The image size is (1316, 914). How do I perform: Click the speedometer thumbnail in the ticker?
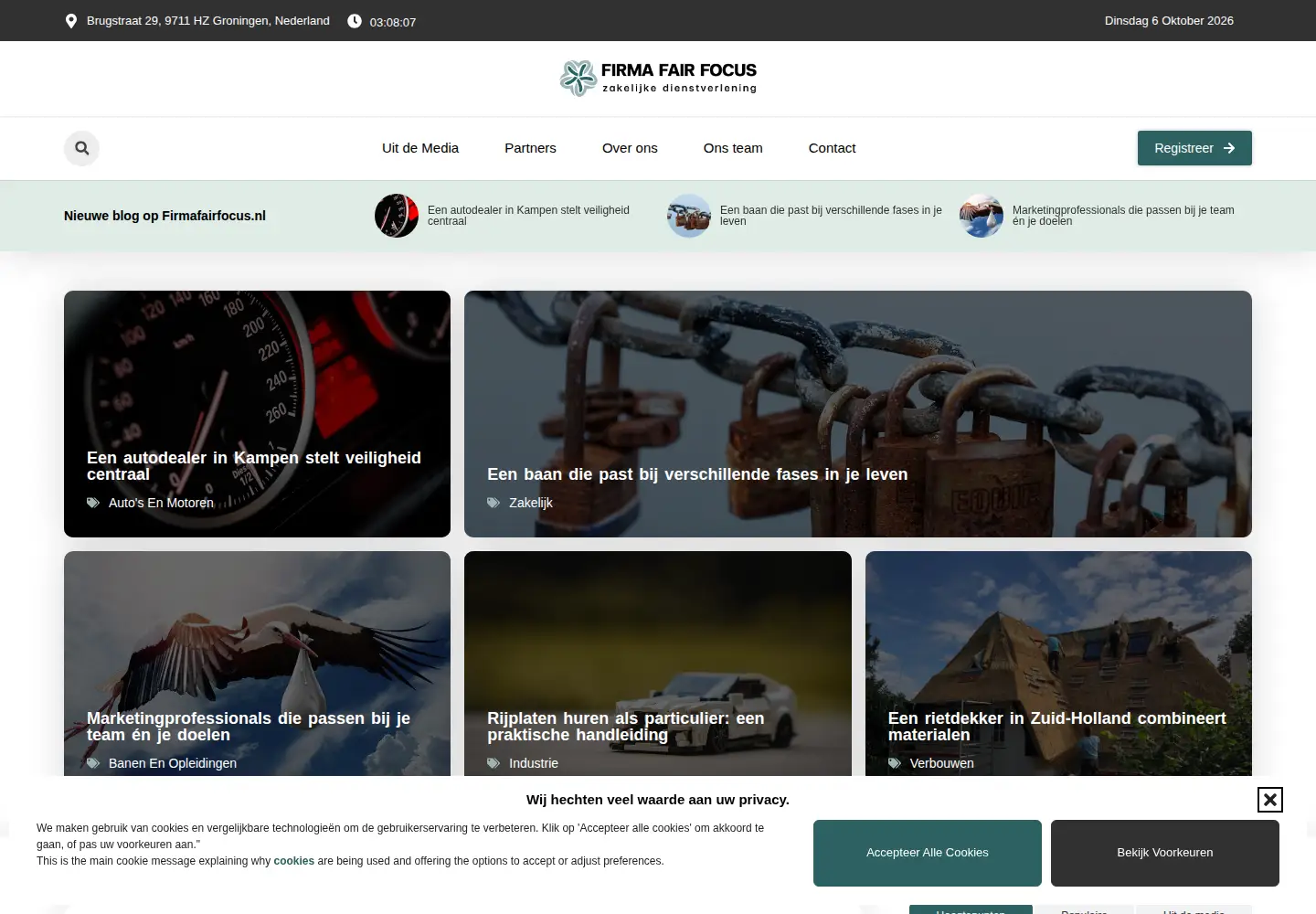point(397,216)
